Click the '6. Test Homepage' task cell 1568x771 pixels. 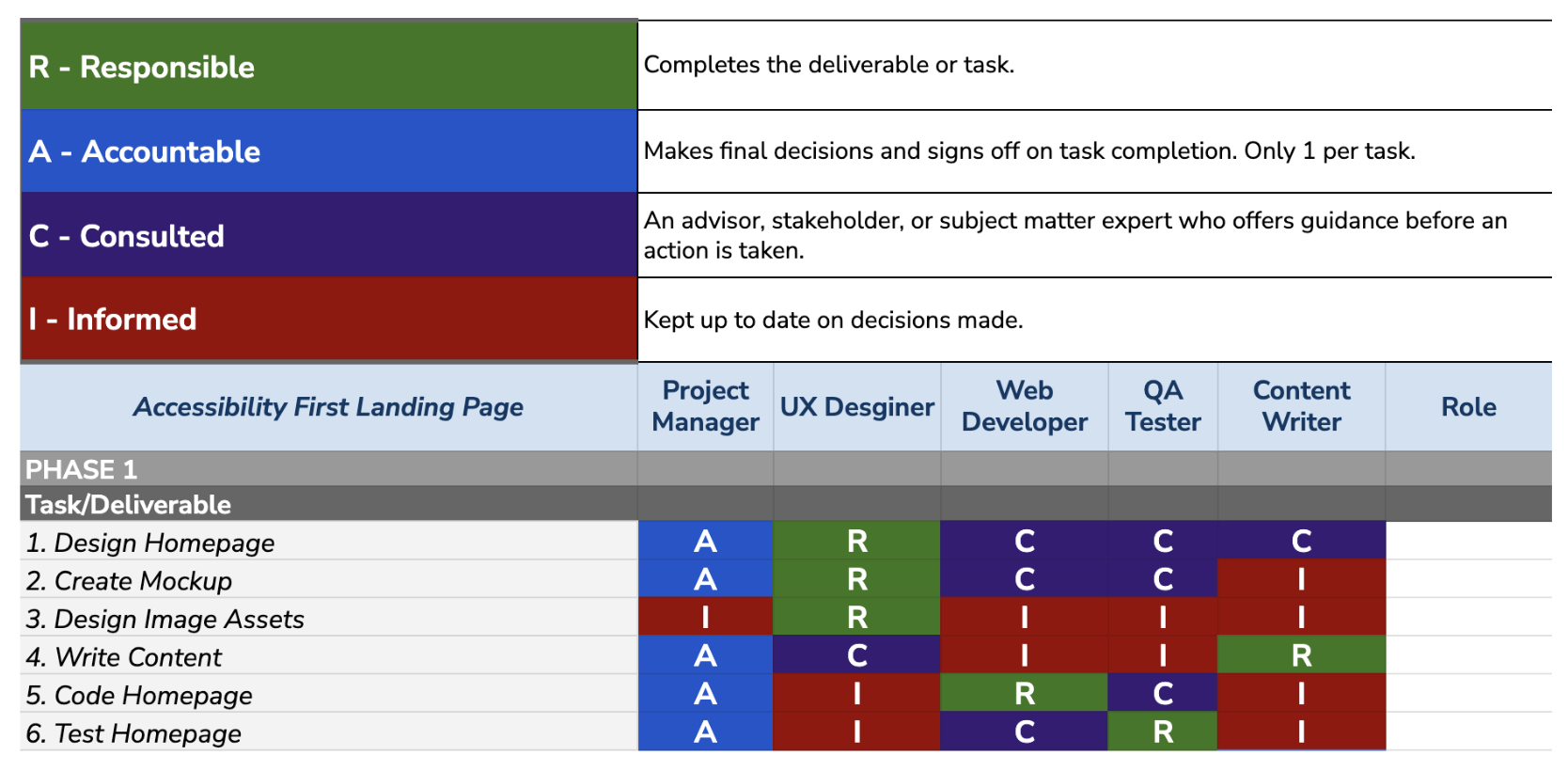329,732
